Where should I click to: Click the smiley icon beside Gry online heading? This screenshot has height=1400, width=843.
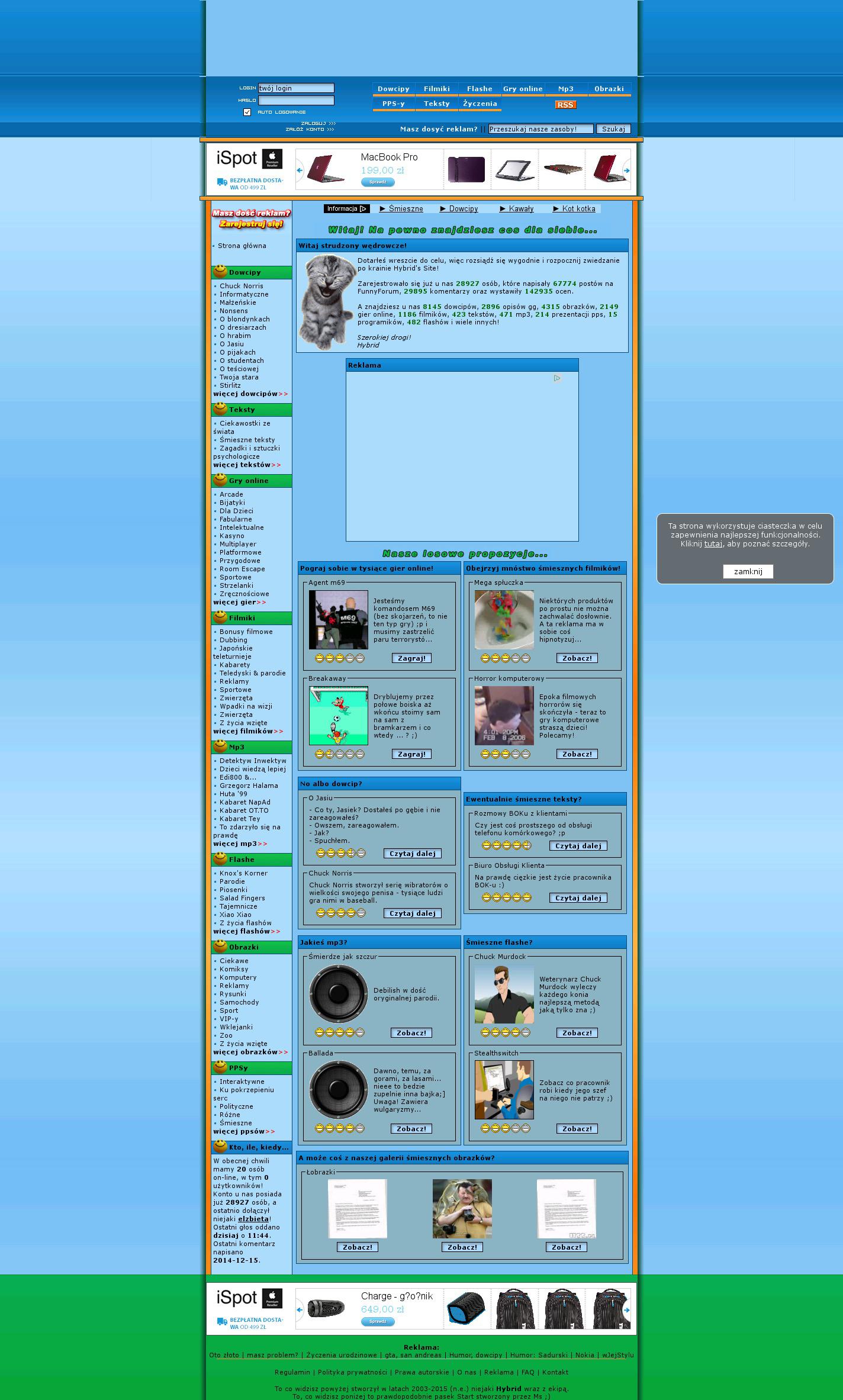[x=220, y=480]
